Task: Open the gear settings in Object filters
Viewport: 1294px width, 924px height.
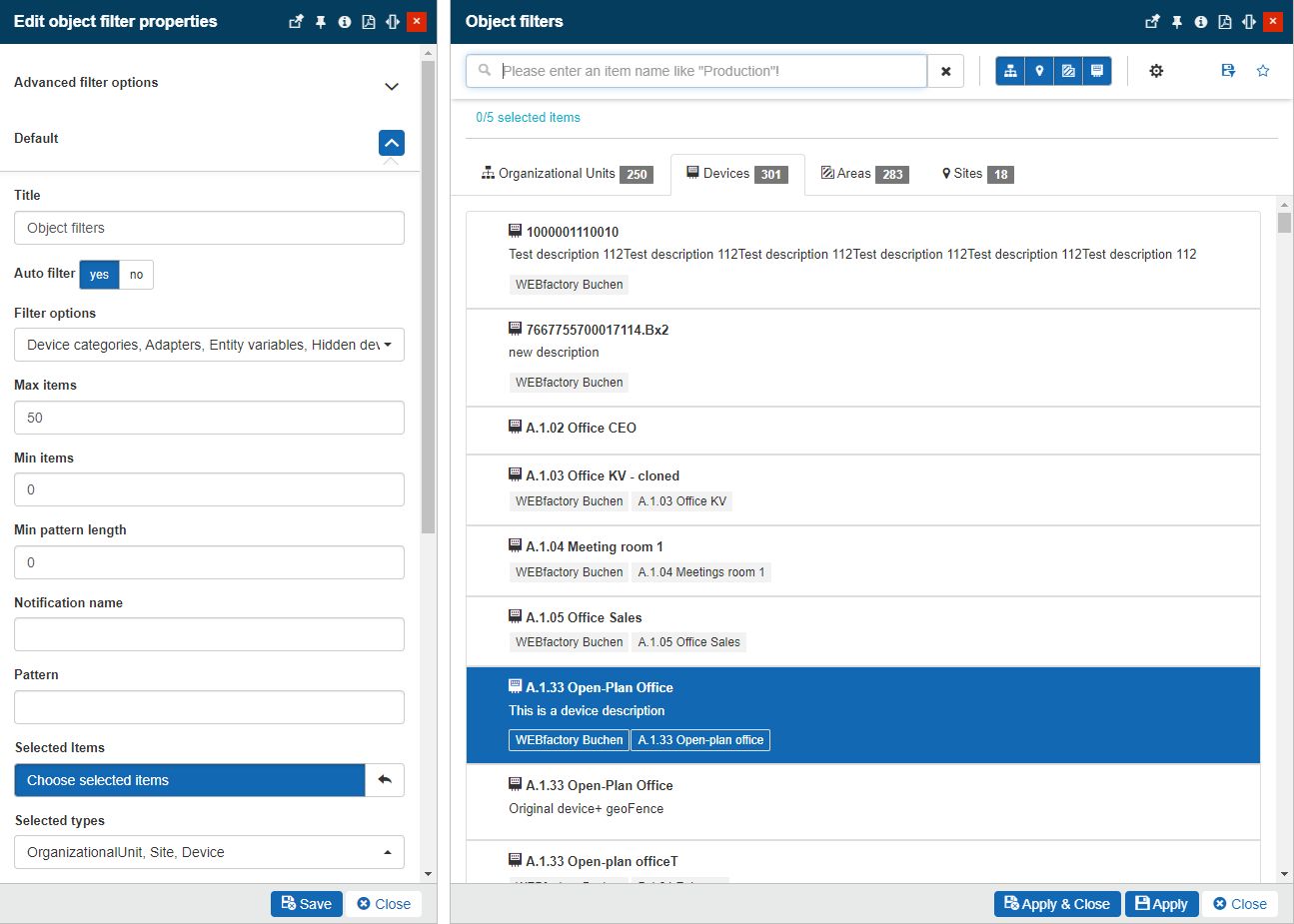Action: point(1156,71)
